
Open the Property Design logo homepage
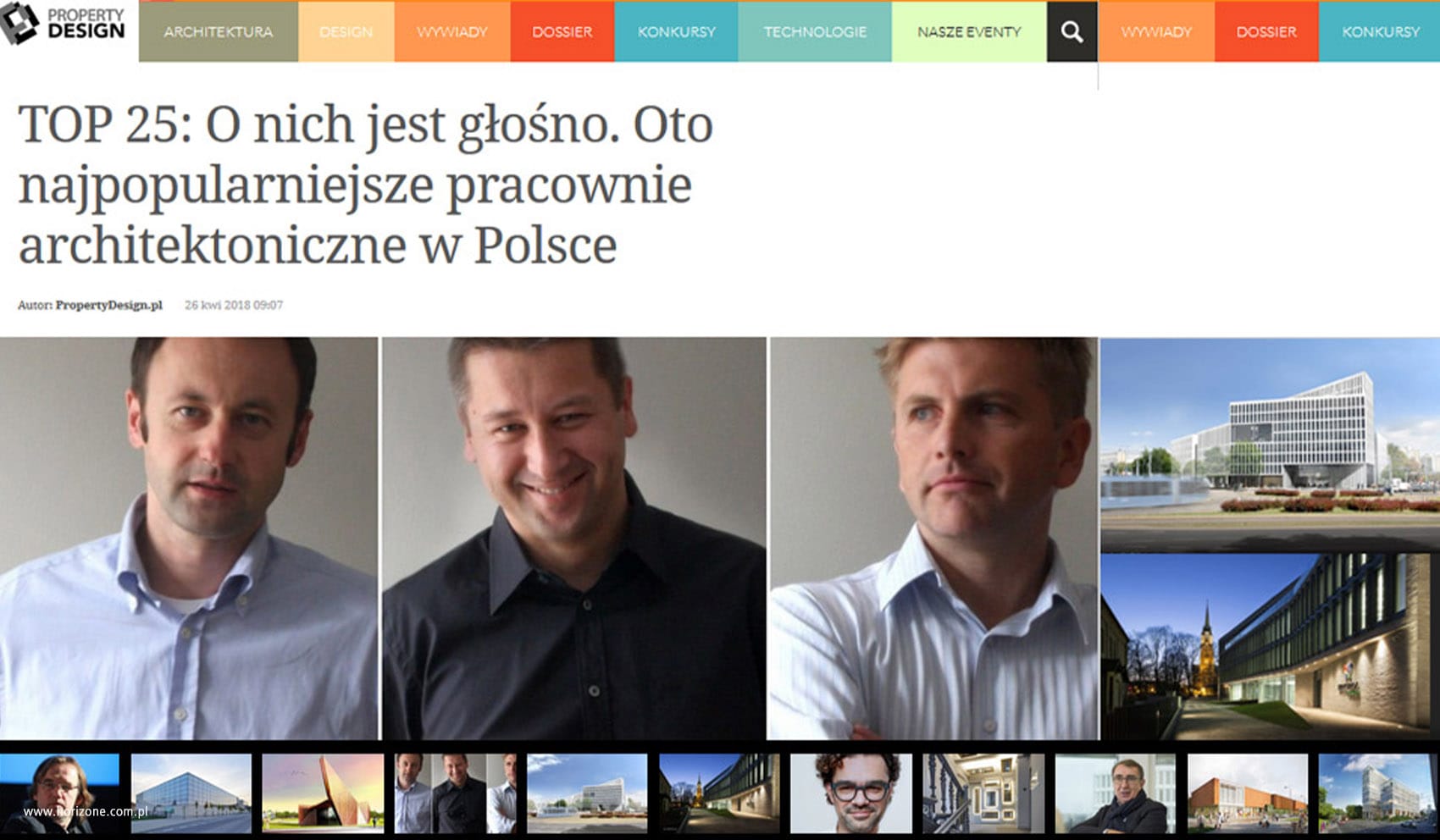(64, 24)
